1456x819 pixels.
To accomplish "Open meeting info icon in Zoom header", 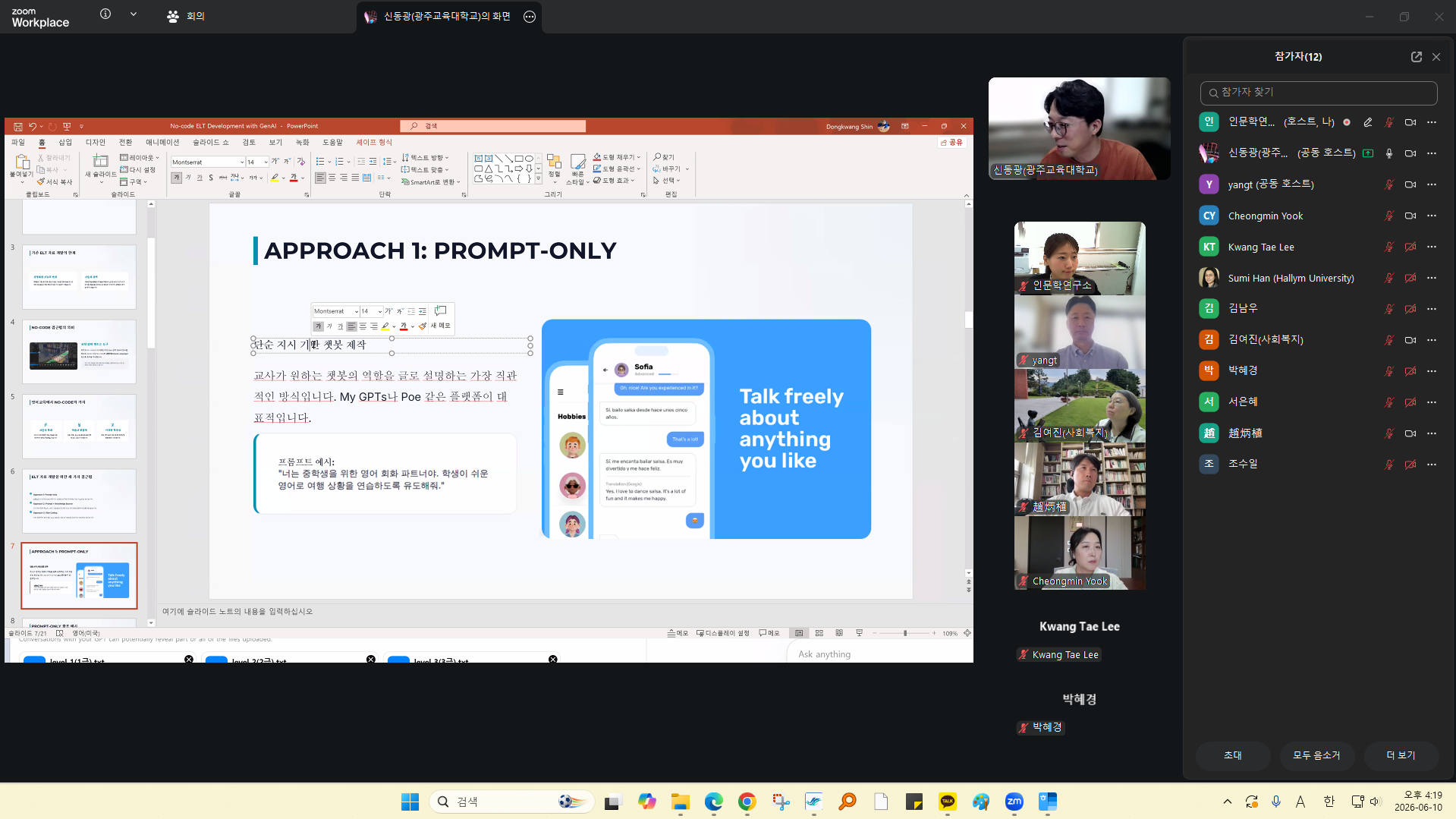I will click(x=105, y=14).
